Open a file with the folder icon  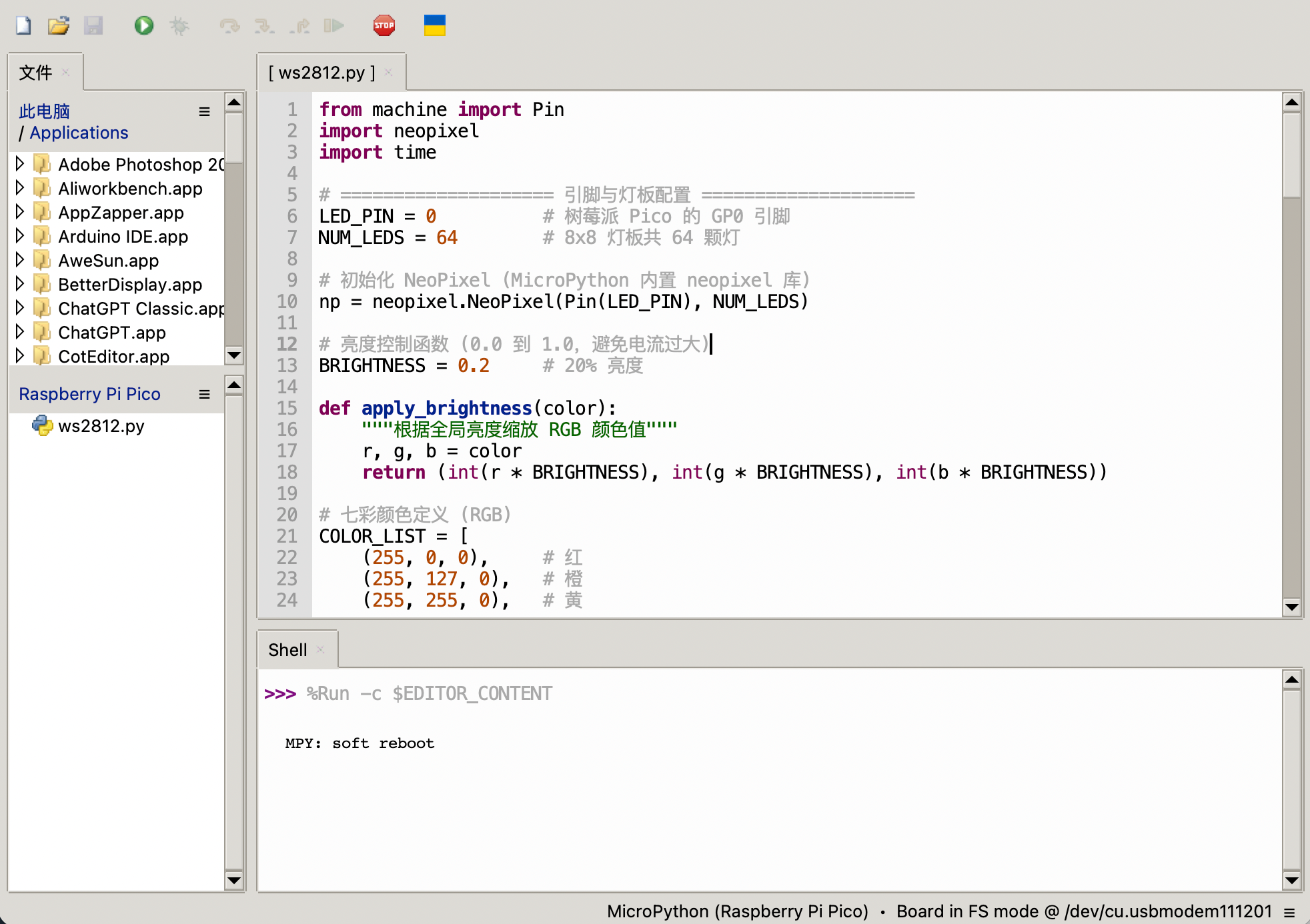click(x=59, y=26)
